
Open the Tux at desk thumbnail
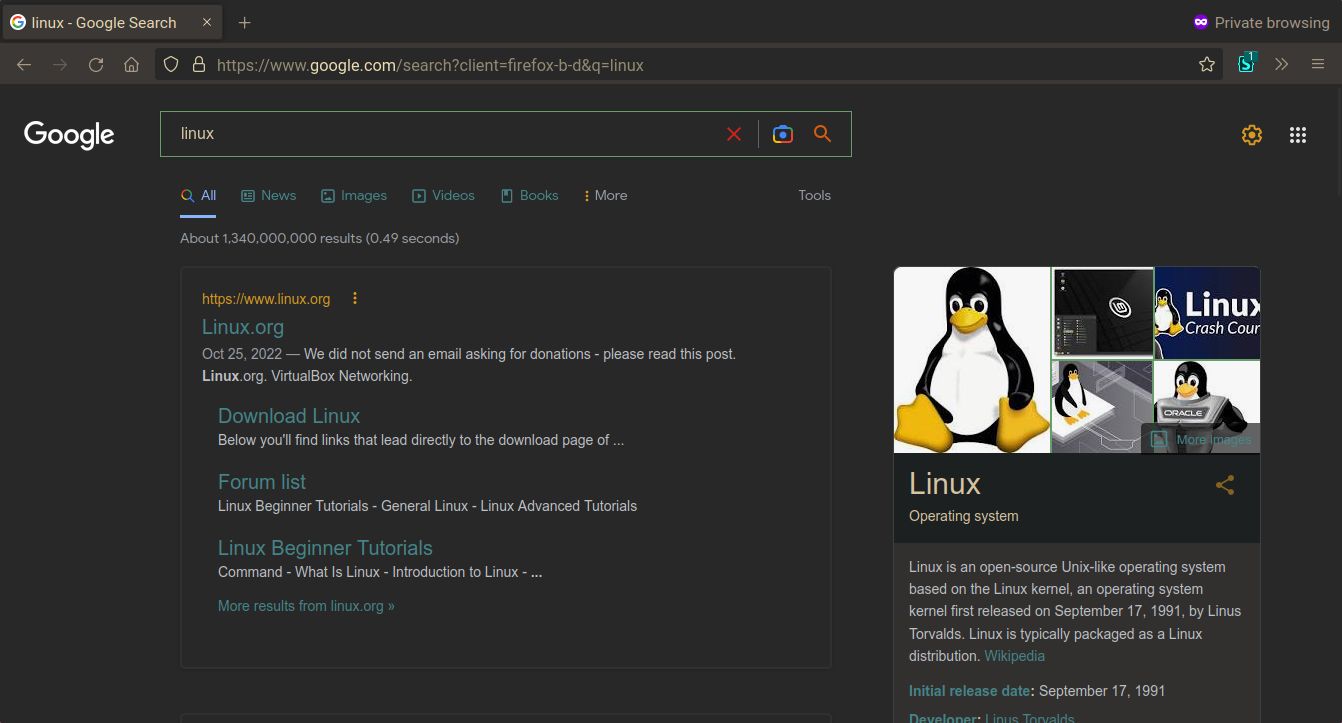(x=1102, y=407)
